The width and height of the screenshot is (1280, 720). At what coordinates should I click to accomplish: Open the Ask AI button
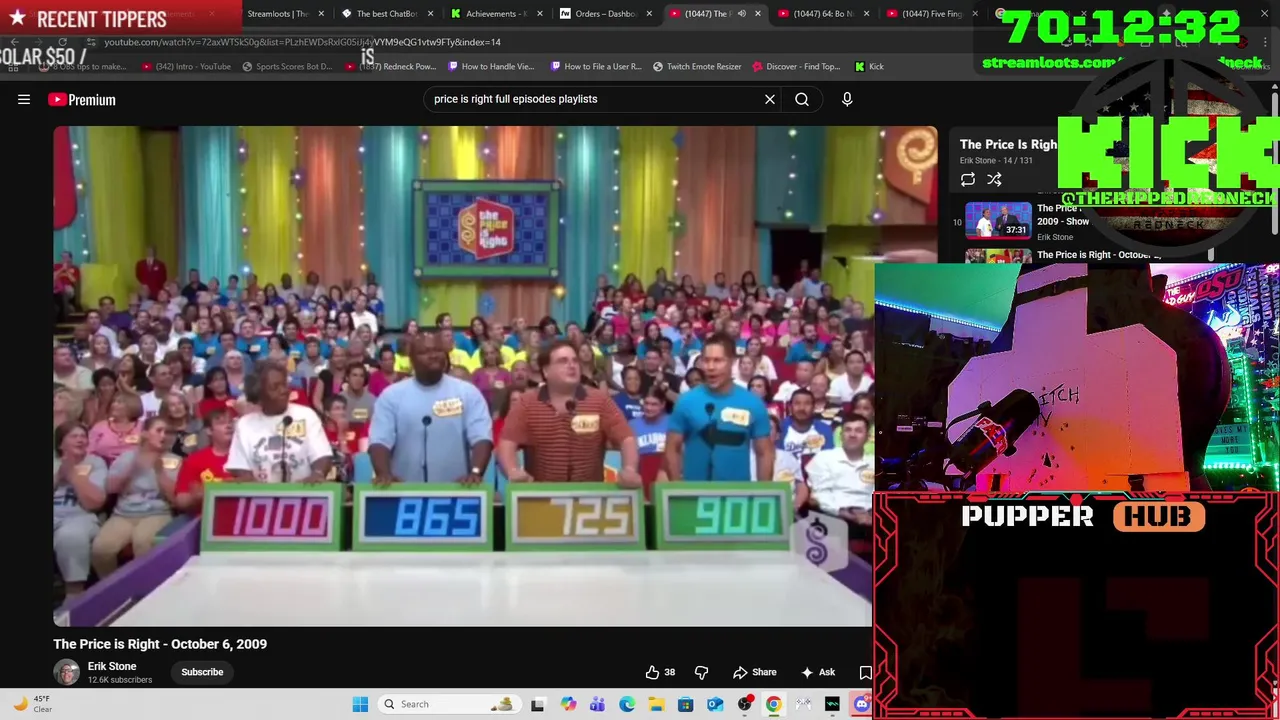tap(818, 672)
